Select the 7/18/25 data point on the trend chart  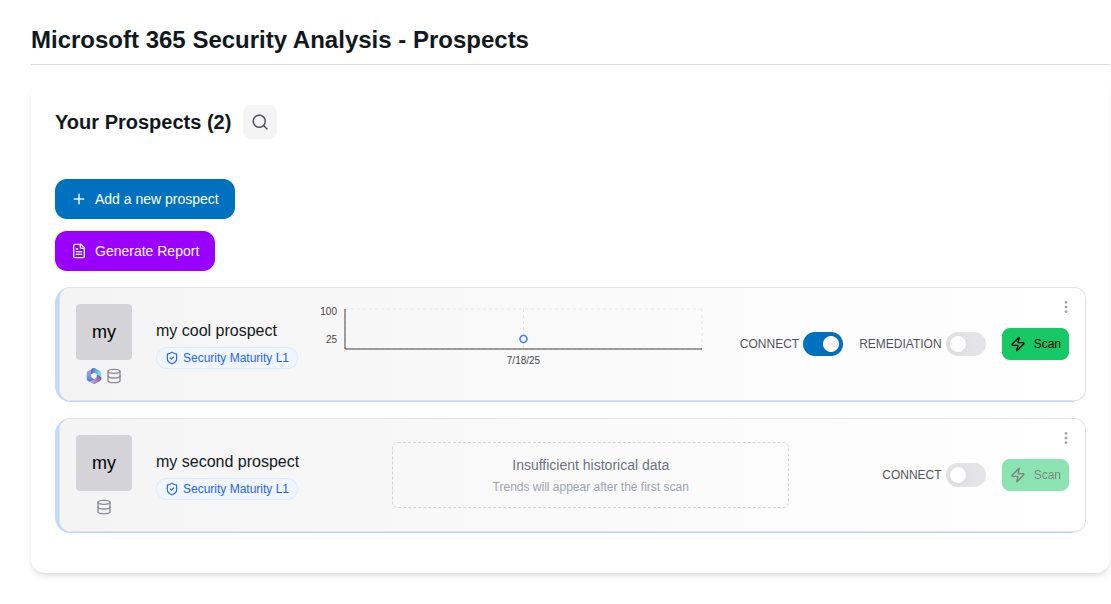[x=522, y=339]
